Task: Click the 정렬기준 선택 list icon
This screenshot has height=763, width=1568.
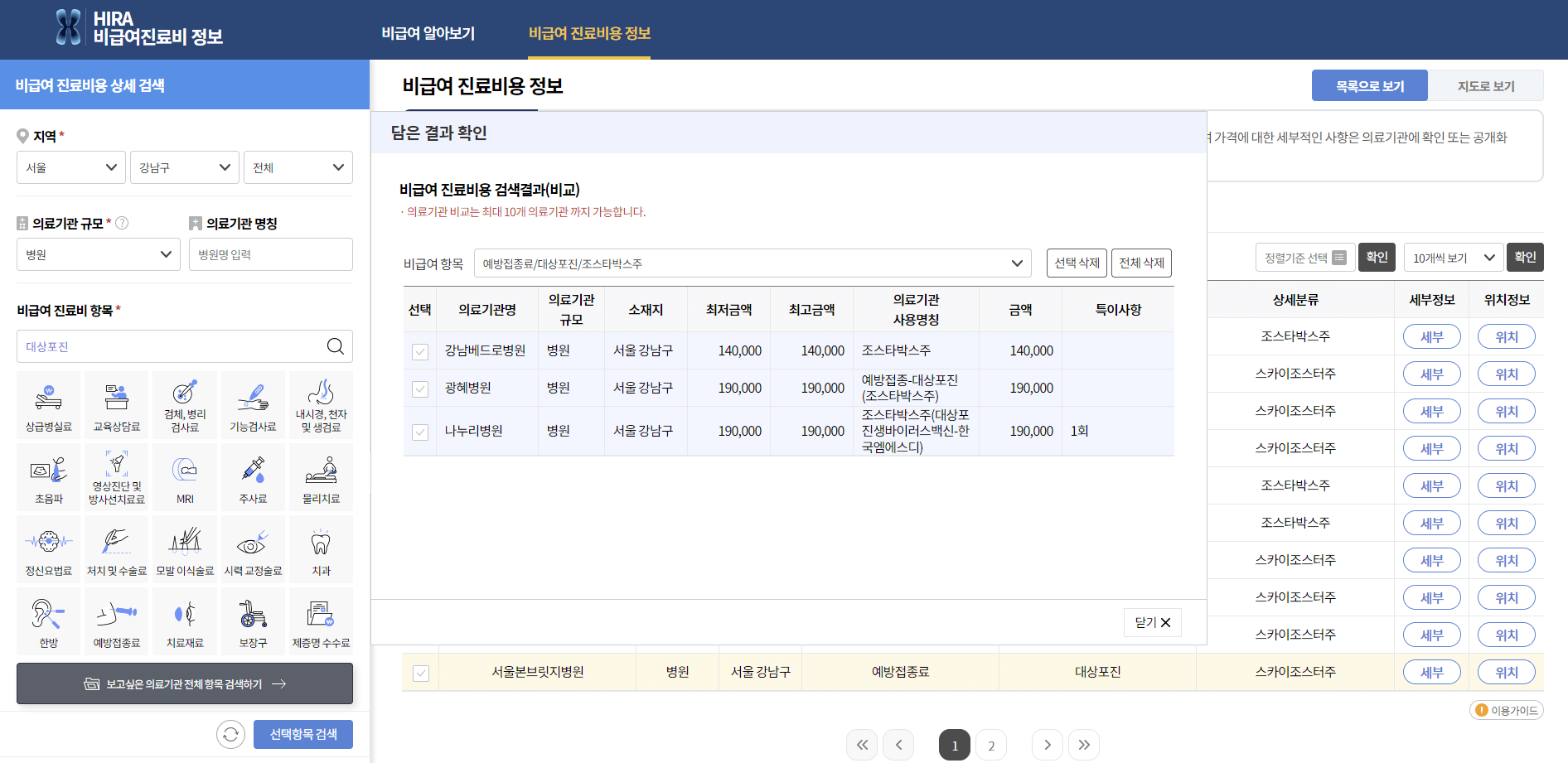Action: pyautogui.click(x=1339, y=258)
